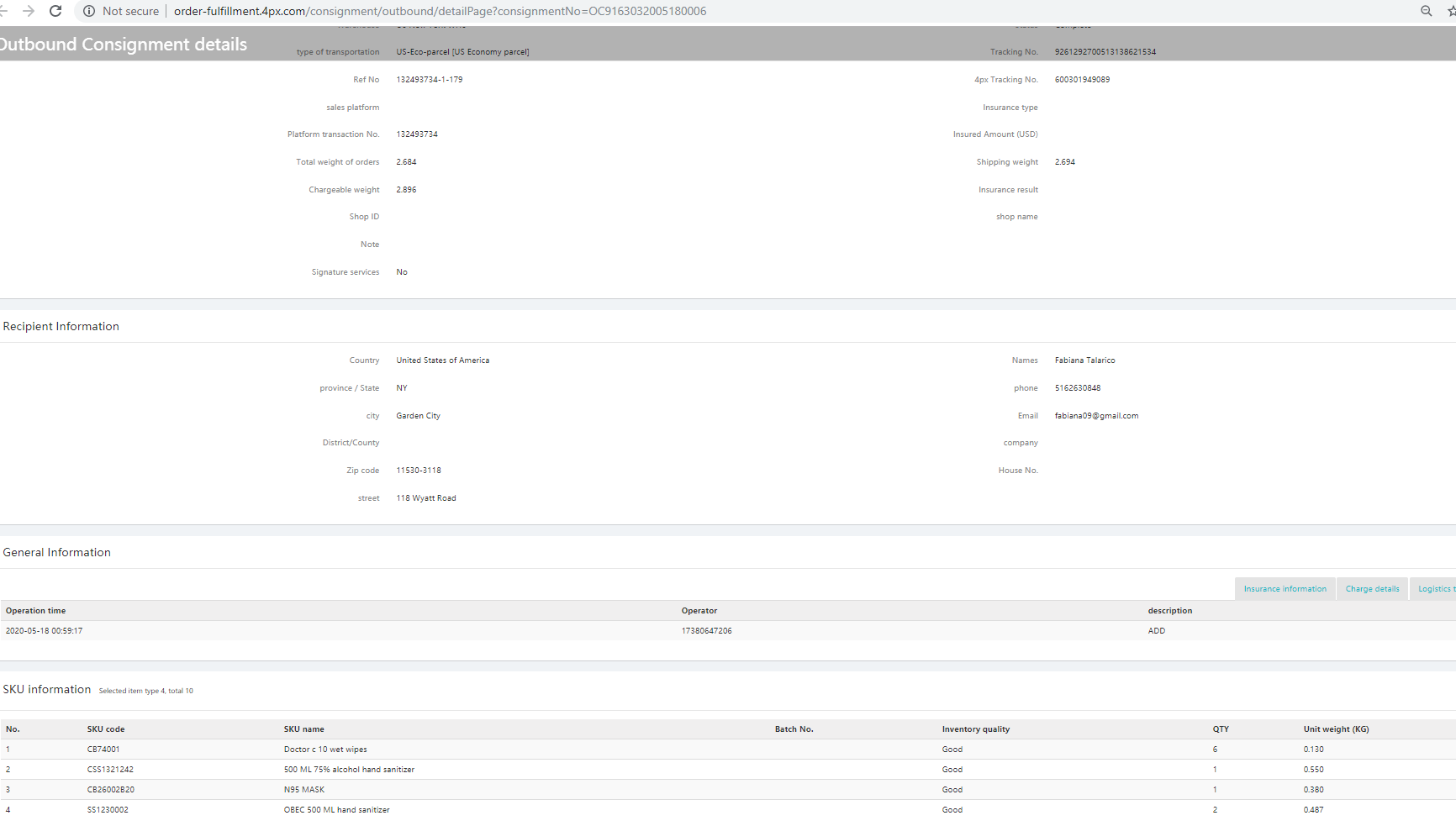
Task: Switch to the Charge details tab
Action: tap(1372, 589)
